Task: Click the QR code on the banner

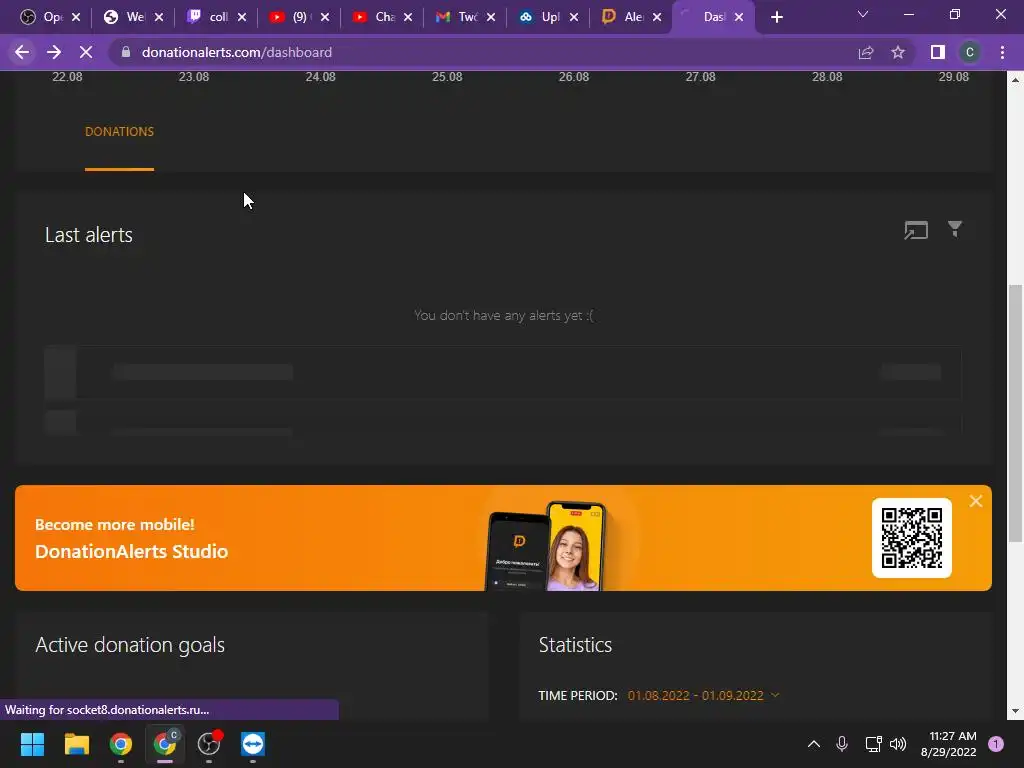Action: pos(912,538)
